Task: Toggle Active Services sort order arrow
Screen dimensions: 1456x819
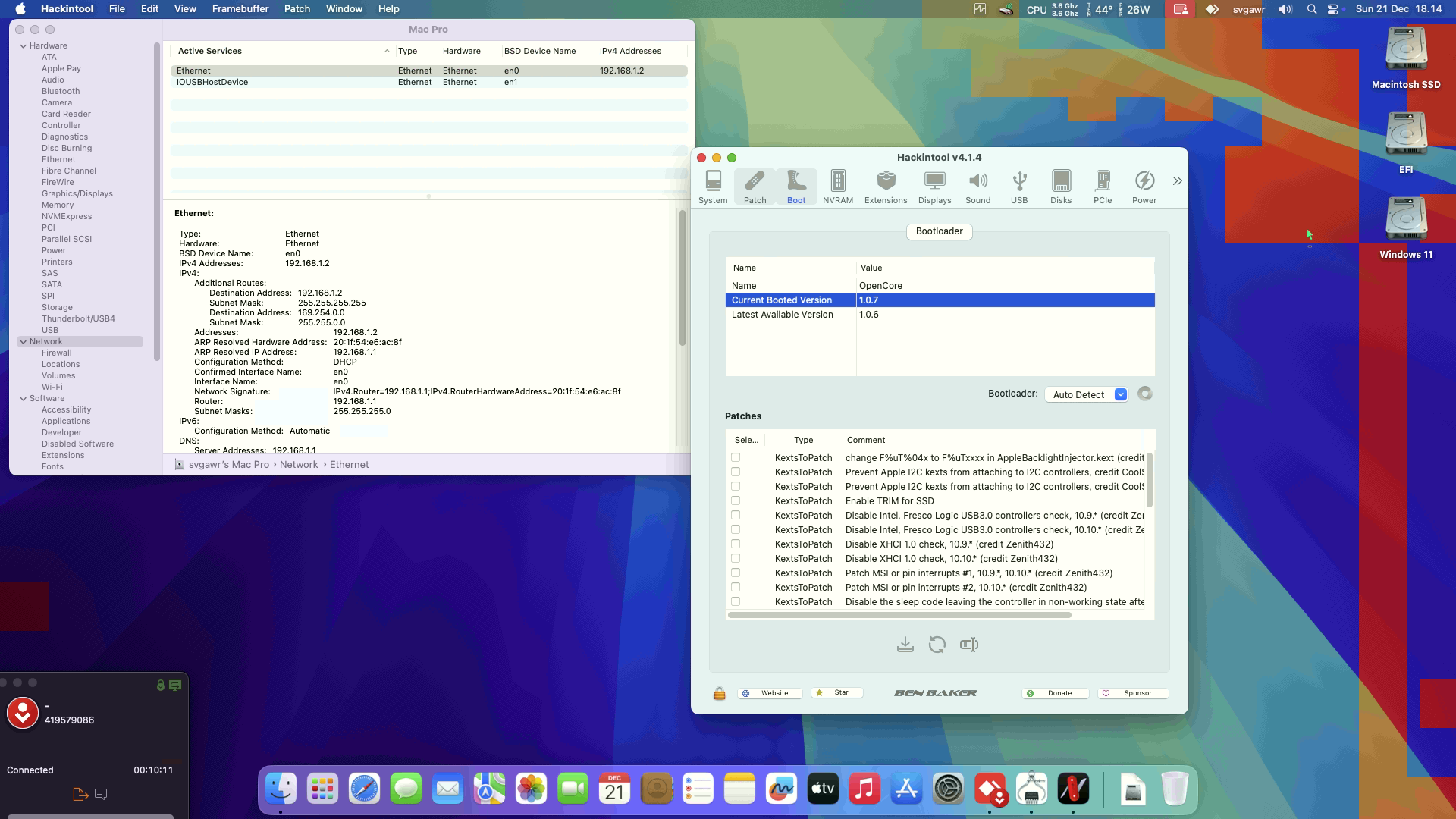Action: 387,52
